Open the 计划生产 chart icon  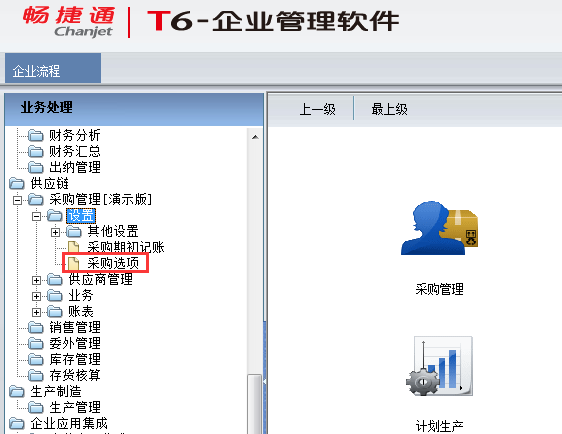439,366
